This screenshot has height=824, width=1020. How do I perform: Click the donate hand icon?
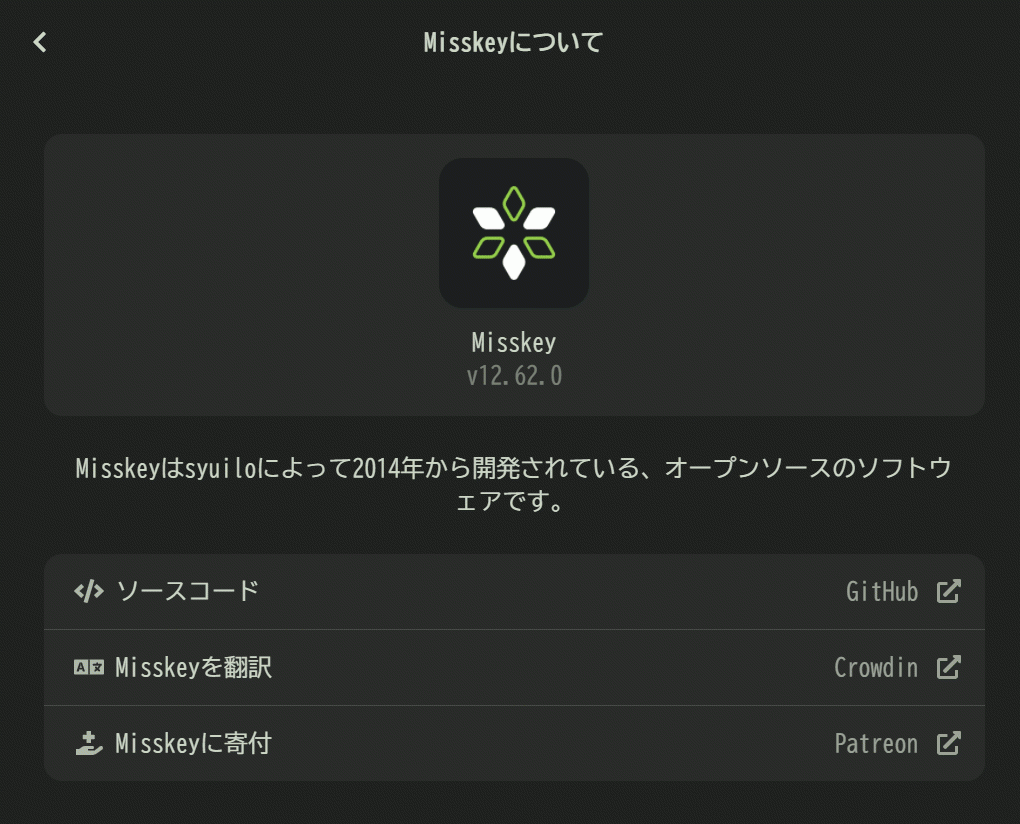point(89,743)
